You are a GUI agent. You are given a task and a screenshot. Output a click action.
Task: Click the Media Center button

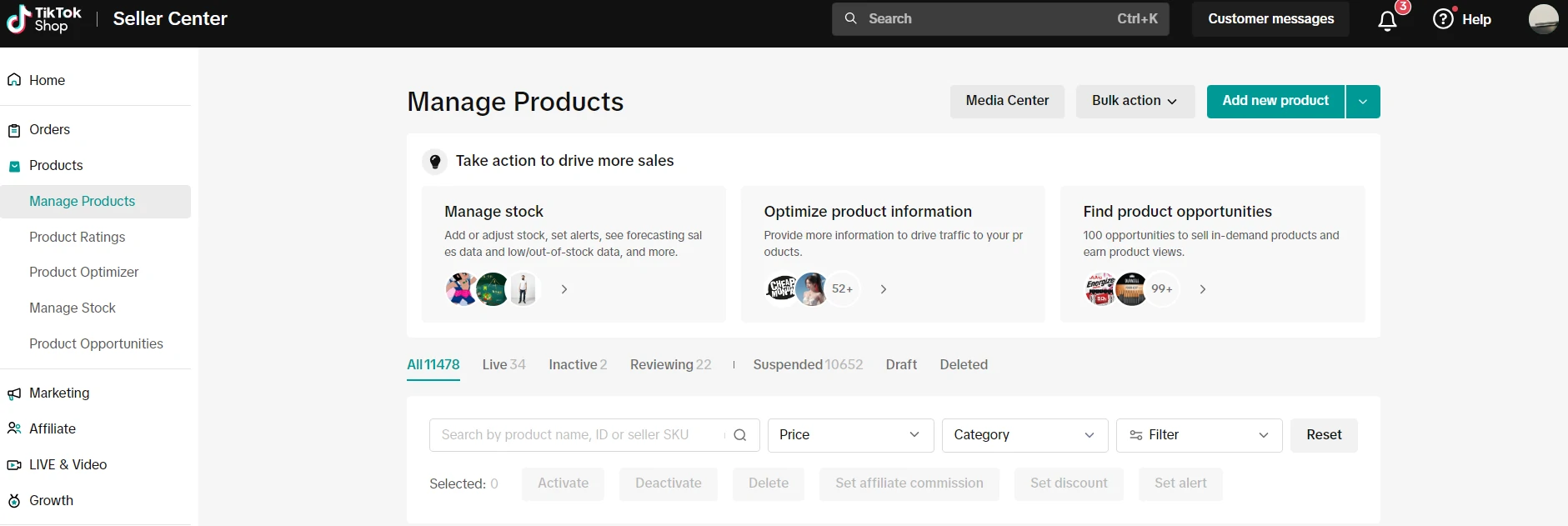(x=1007, y=101)
